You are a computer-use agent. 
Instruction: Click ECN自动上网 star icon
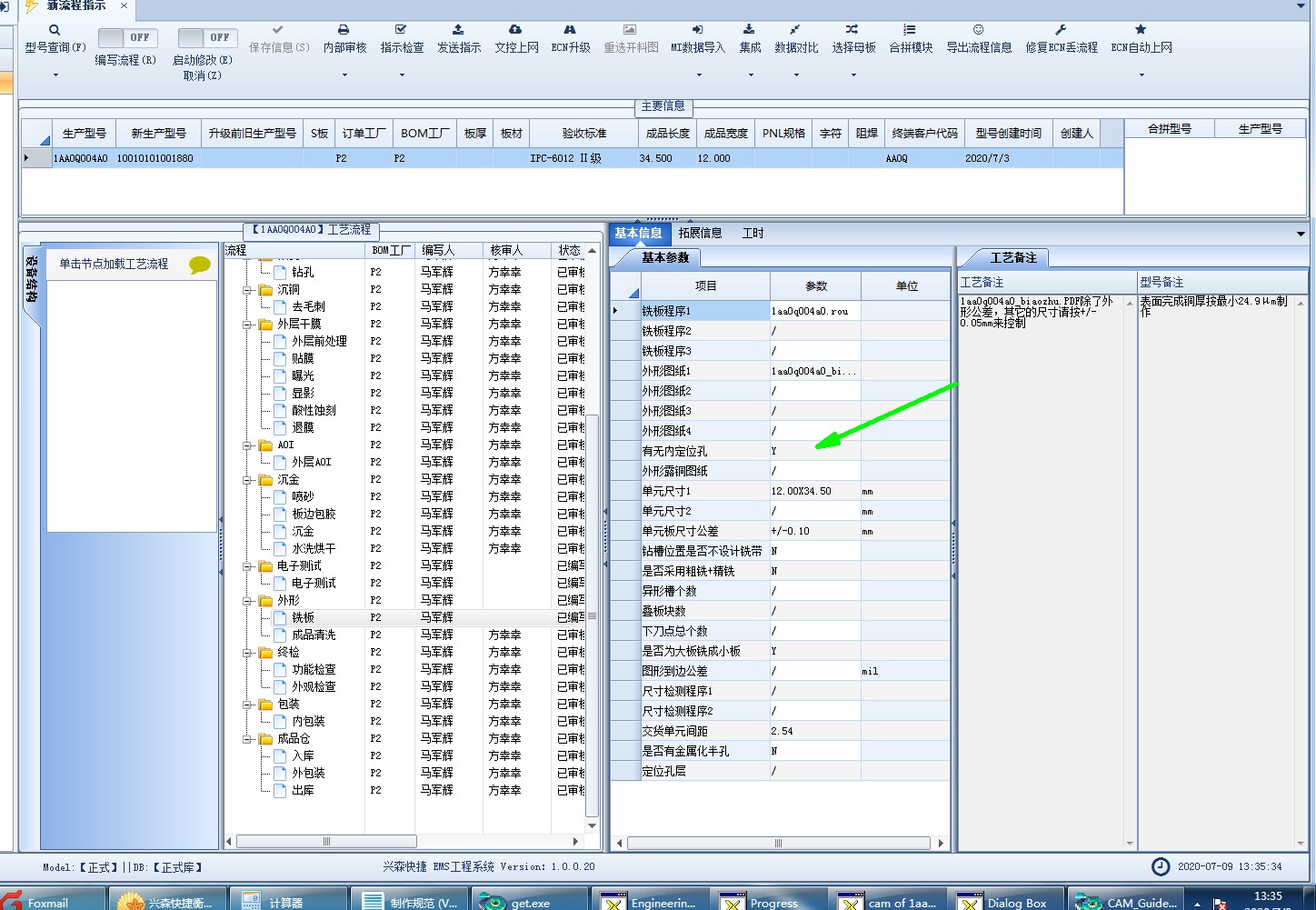click(1141, 30)
